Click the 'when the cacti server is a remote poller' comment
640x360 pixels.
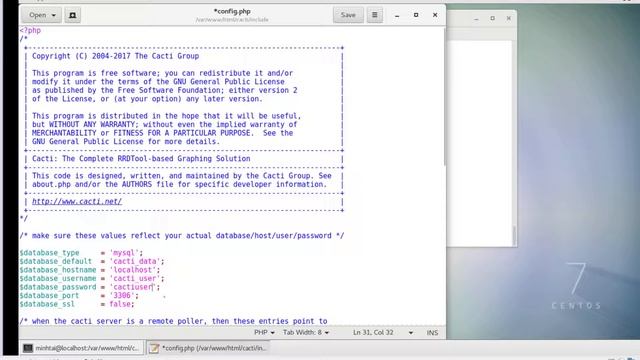pos(173,322)
